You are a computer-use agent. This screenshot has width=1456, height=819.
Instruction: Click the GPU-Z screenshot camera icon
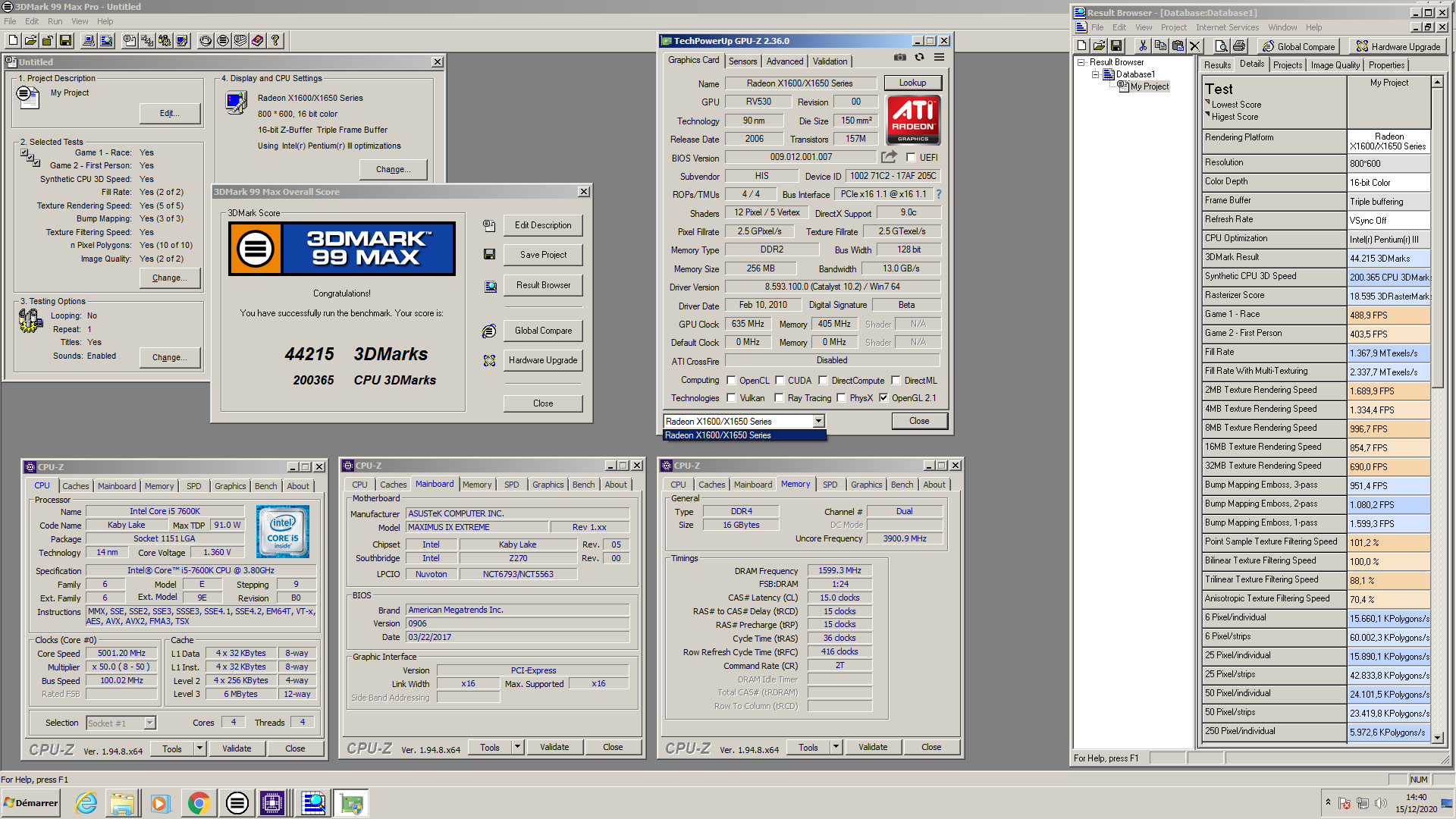900,58
